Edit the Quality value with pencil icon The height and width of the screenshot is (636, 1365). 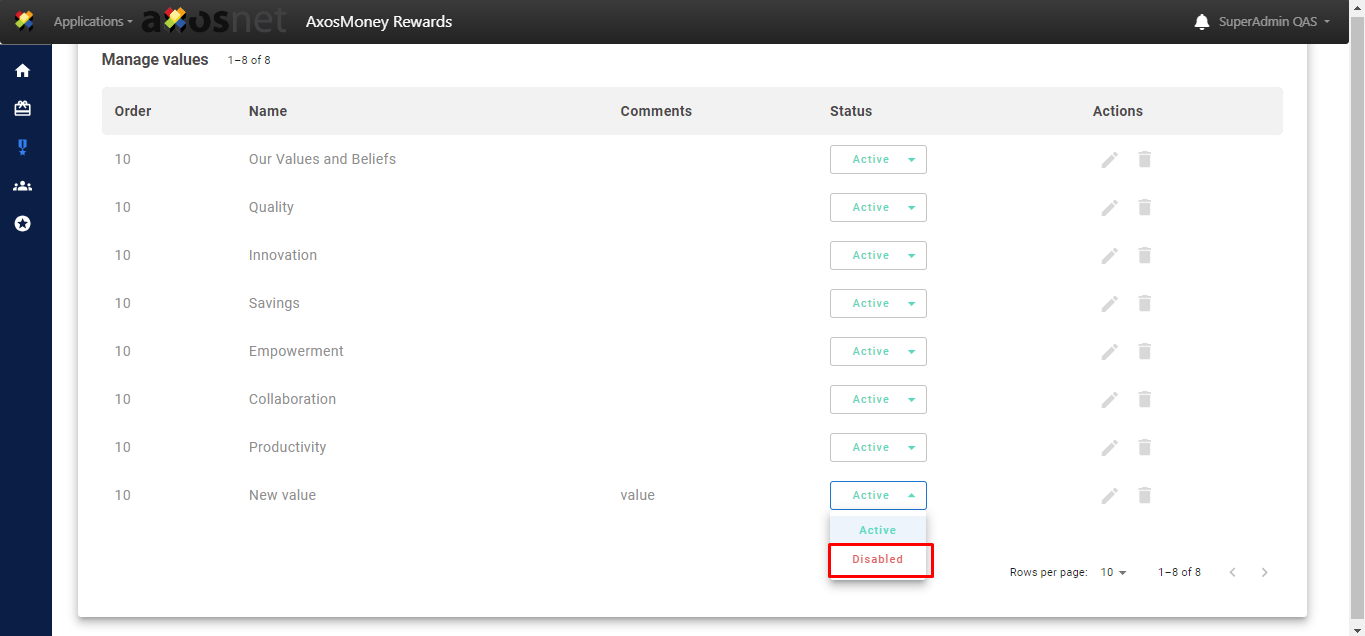tap(1109, 208)
